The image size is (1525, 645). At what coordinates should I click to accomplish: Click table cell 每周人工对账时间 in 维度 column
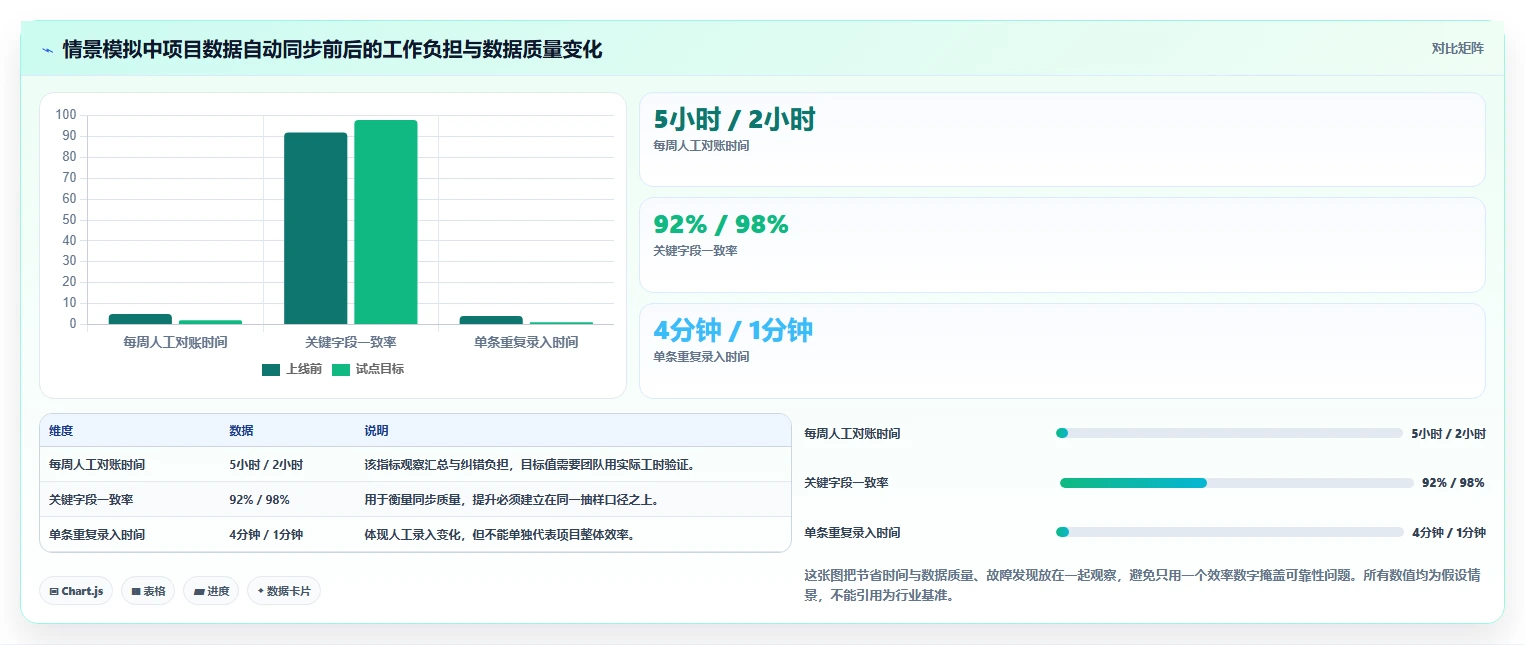pos(97,465)
